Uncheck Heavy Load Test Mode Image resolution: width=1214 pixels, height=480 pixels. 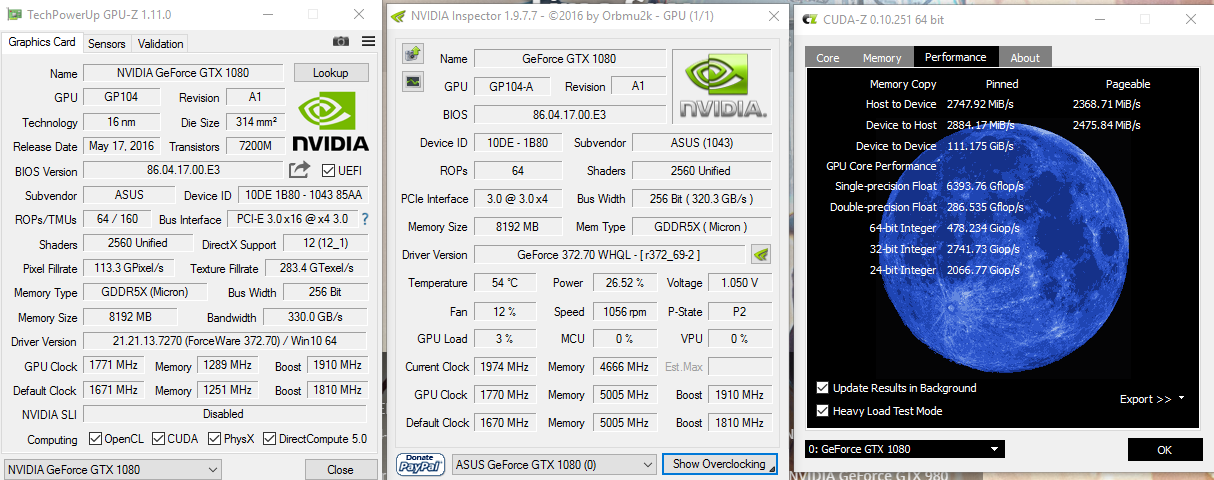pyautogui.click(x=823, y=411)
